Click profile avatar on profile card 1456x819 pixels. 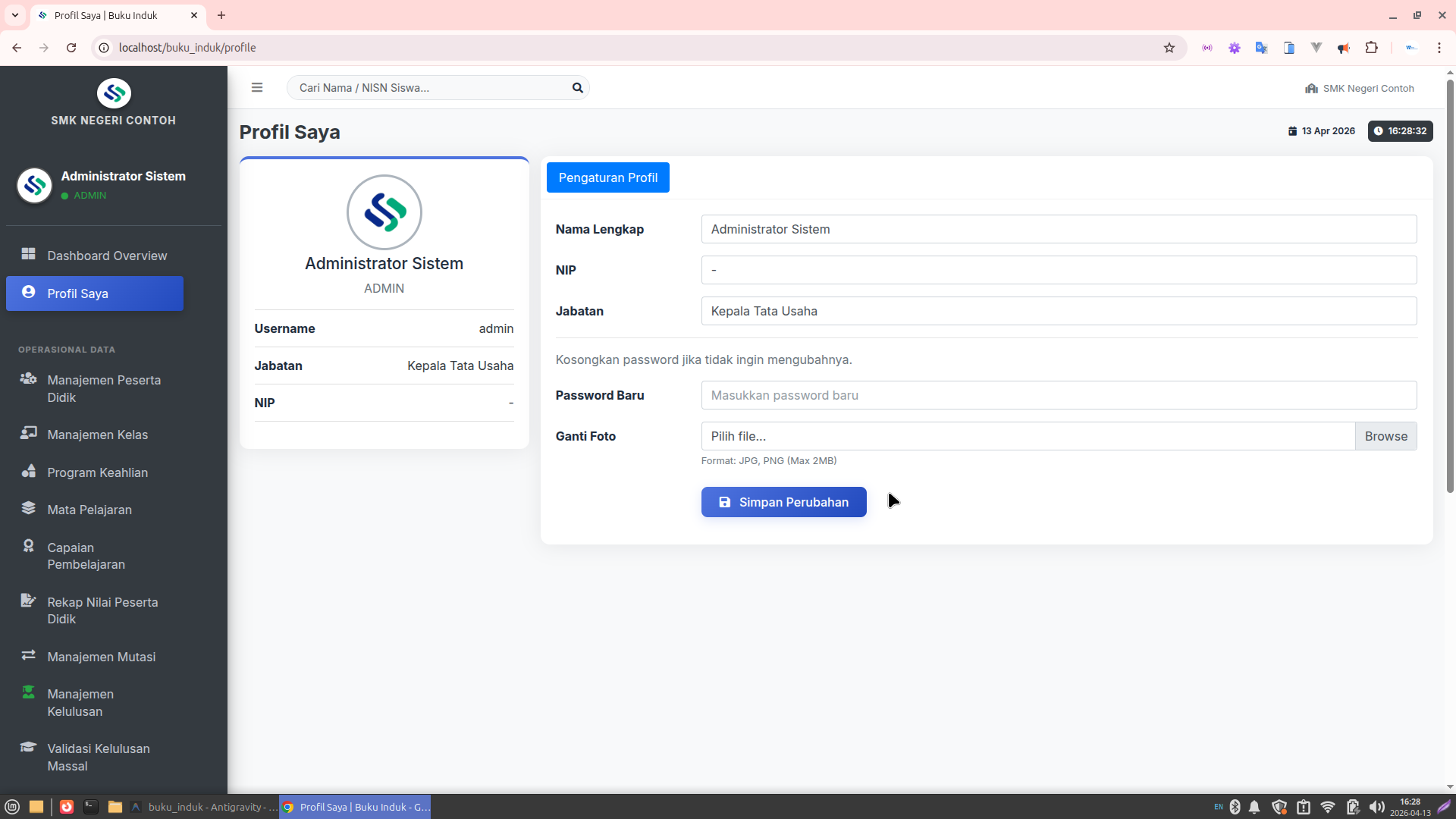(x=384, y=212)
